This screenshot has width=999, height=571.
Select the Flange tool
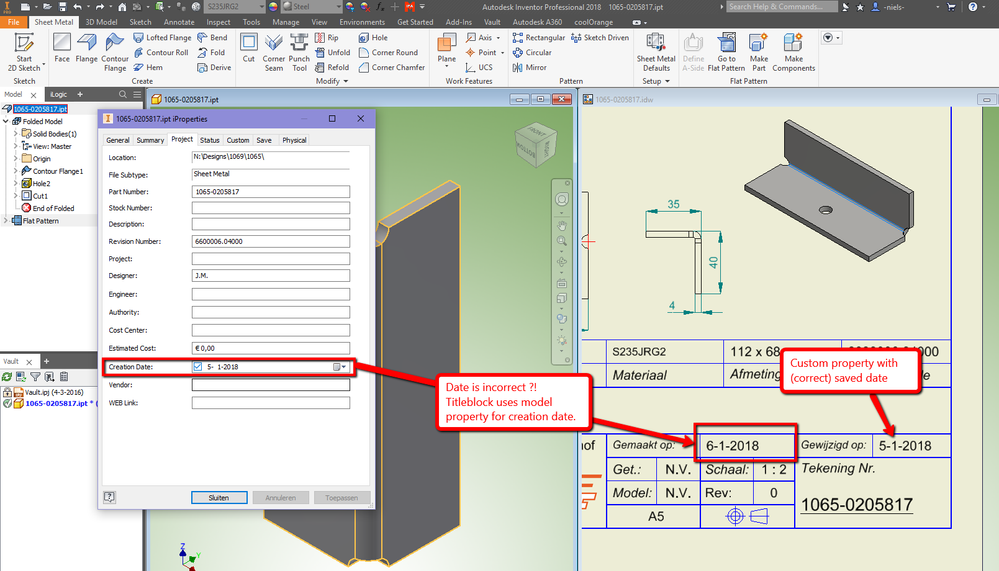click(x=87, y=48)
